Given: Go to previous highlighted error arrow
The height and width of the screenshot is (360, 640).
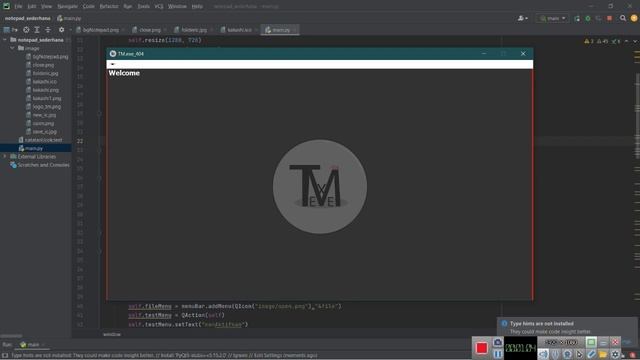Looking at the screenshot, I should (x=627, y=41).
